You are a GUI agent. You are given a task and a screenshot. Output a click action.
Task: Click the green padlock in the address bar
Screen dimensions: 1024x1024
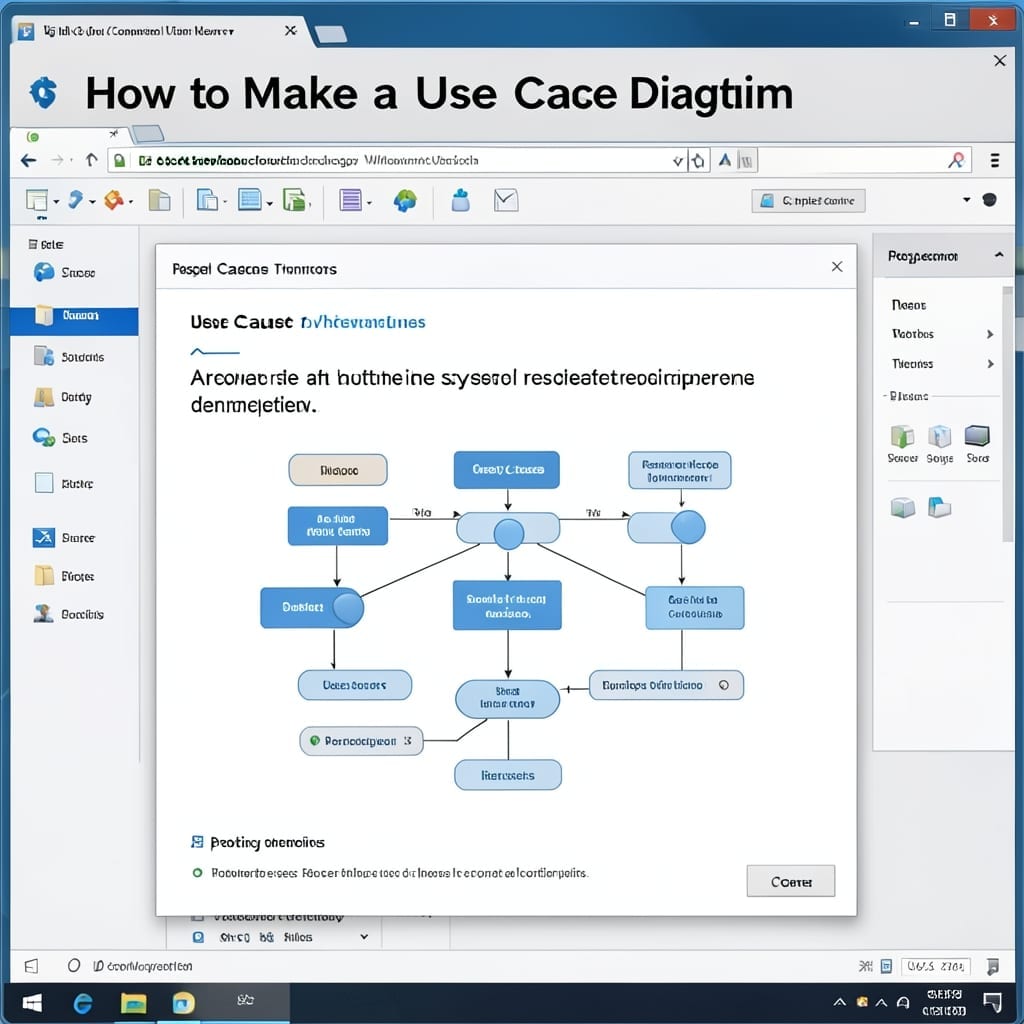point(120,161)
